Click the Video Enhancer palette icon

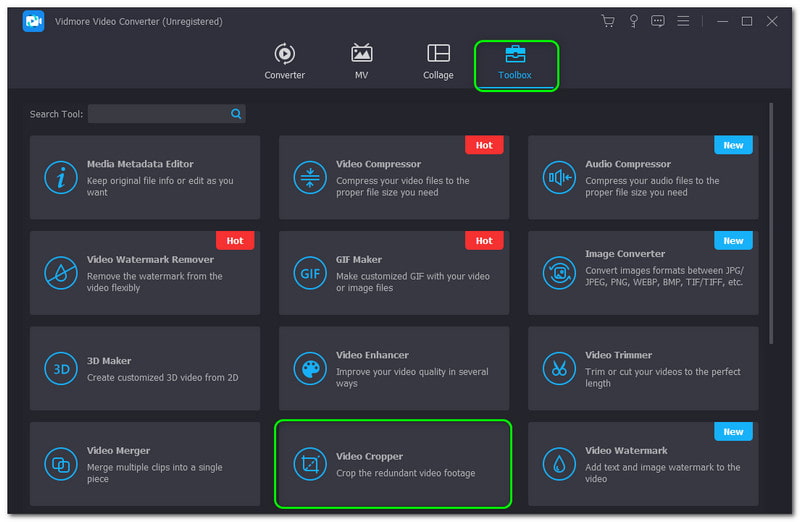tap(310, 368)
